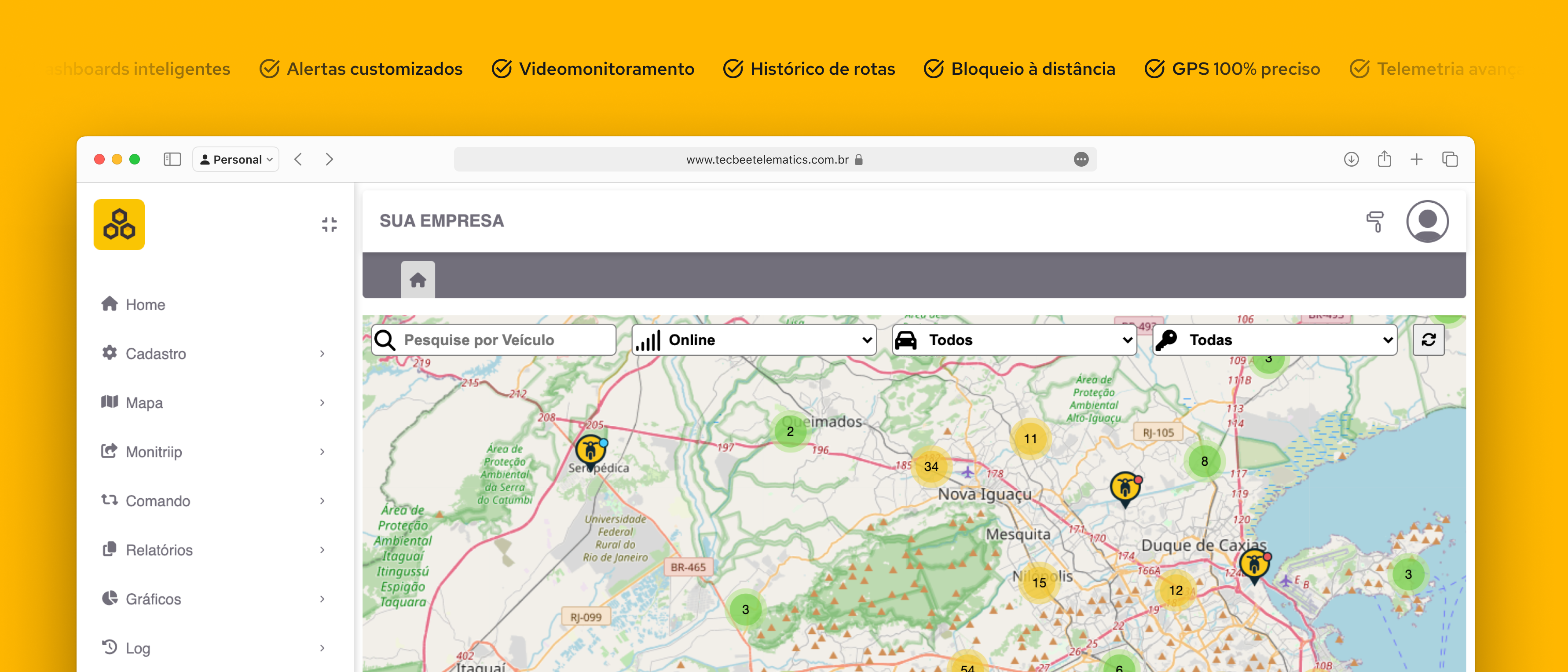
Task: Expand the Cadastro chevron arrow
Action: click(x=322, y=354)
